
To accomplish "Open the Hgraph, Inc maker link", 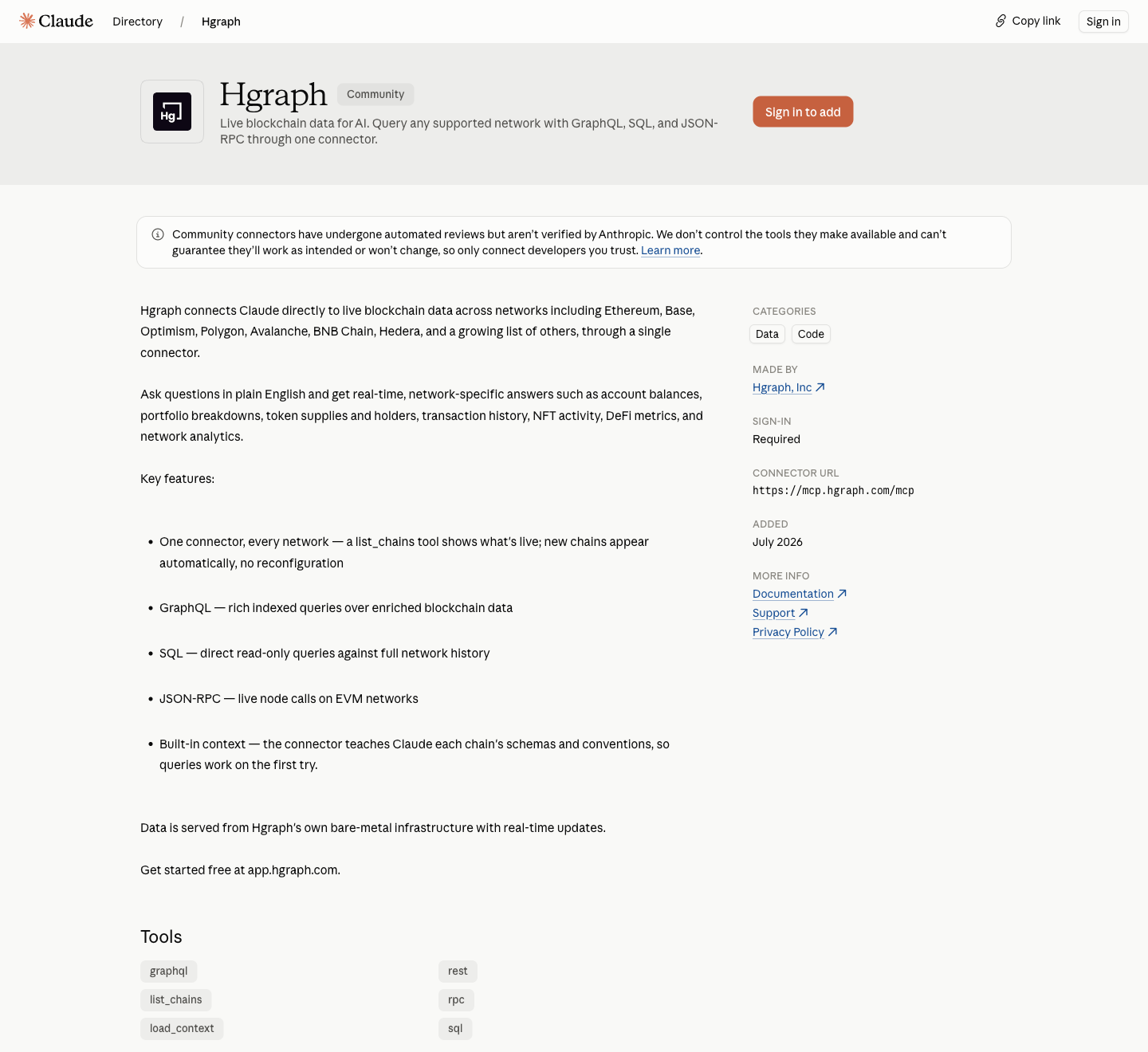I will click(782, 387).
